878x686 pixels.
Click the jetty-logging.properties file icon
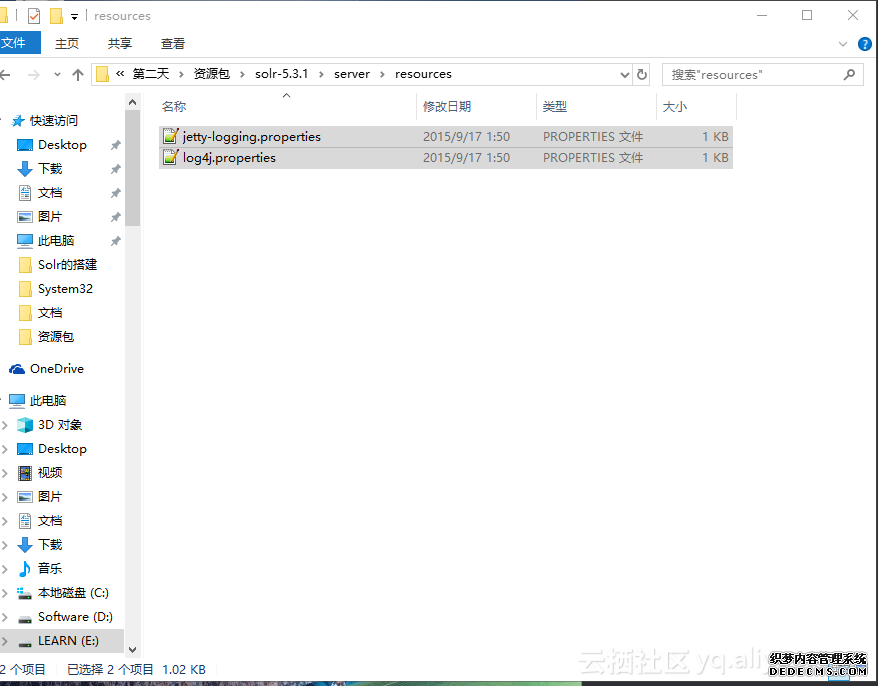point(170,137)
